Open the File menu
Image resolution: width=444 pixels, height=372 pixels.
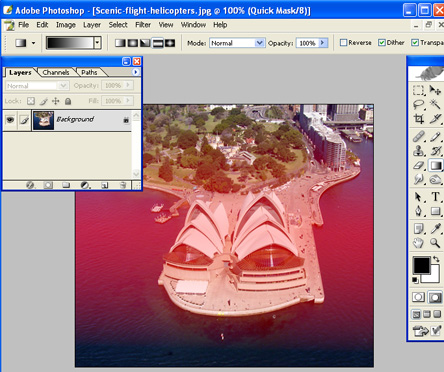pos(23,25)
